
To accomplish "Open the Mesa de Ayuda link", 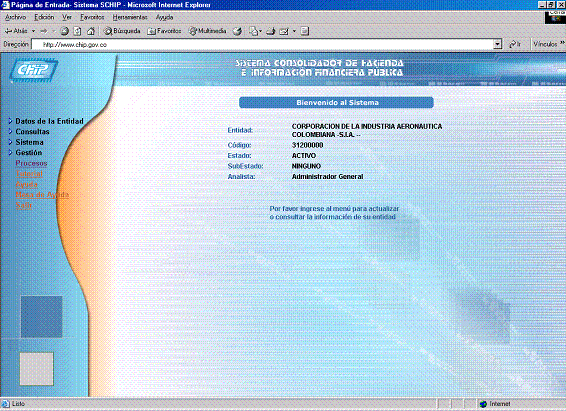I will [42, 195].
